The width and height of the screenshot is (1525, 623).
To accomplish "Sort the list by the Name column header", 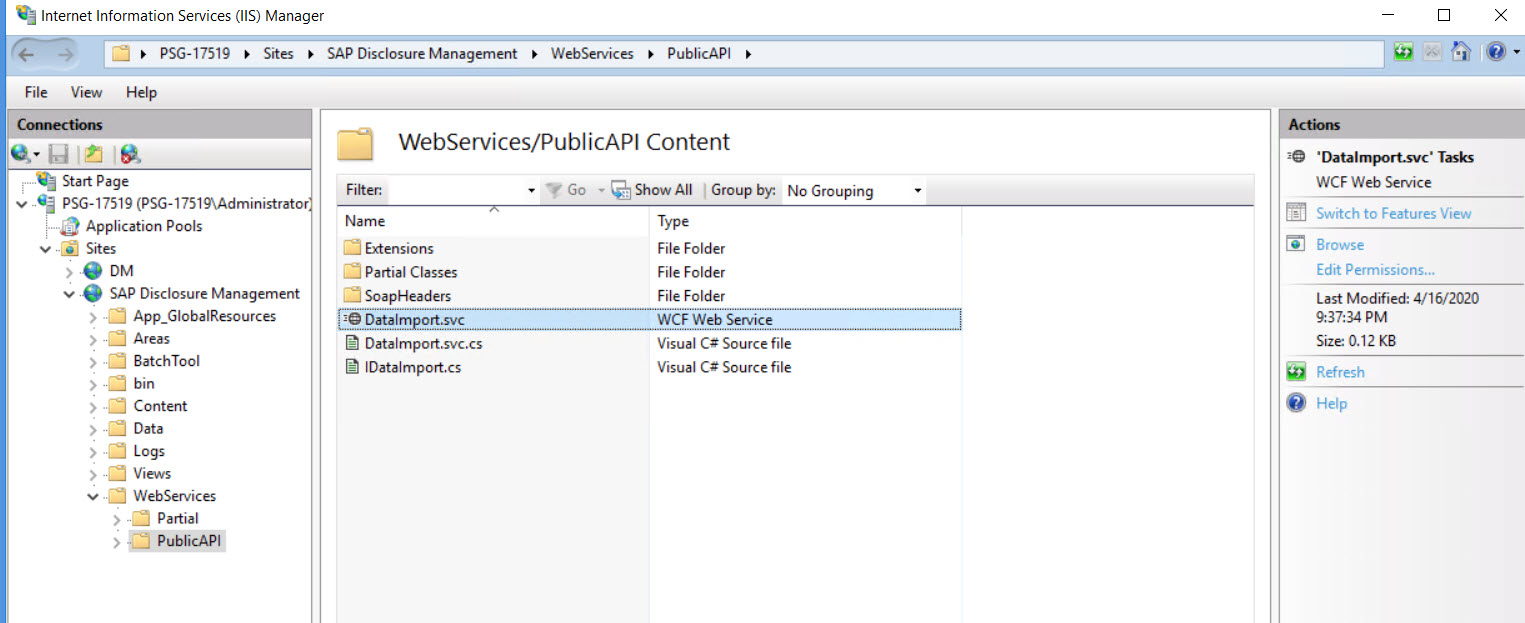I will point(493,221).
